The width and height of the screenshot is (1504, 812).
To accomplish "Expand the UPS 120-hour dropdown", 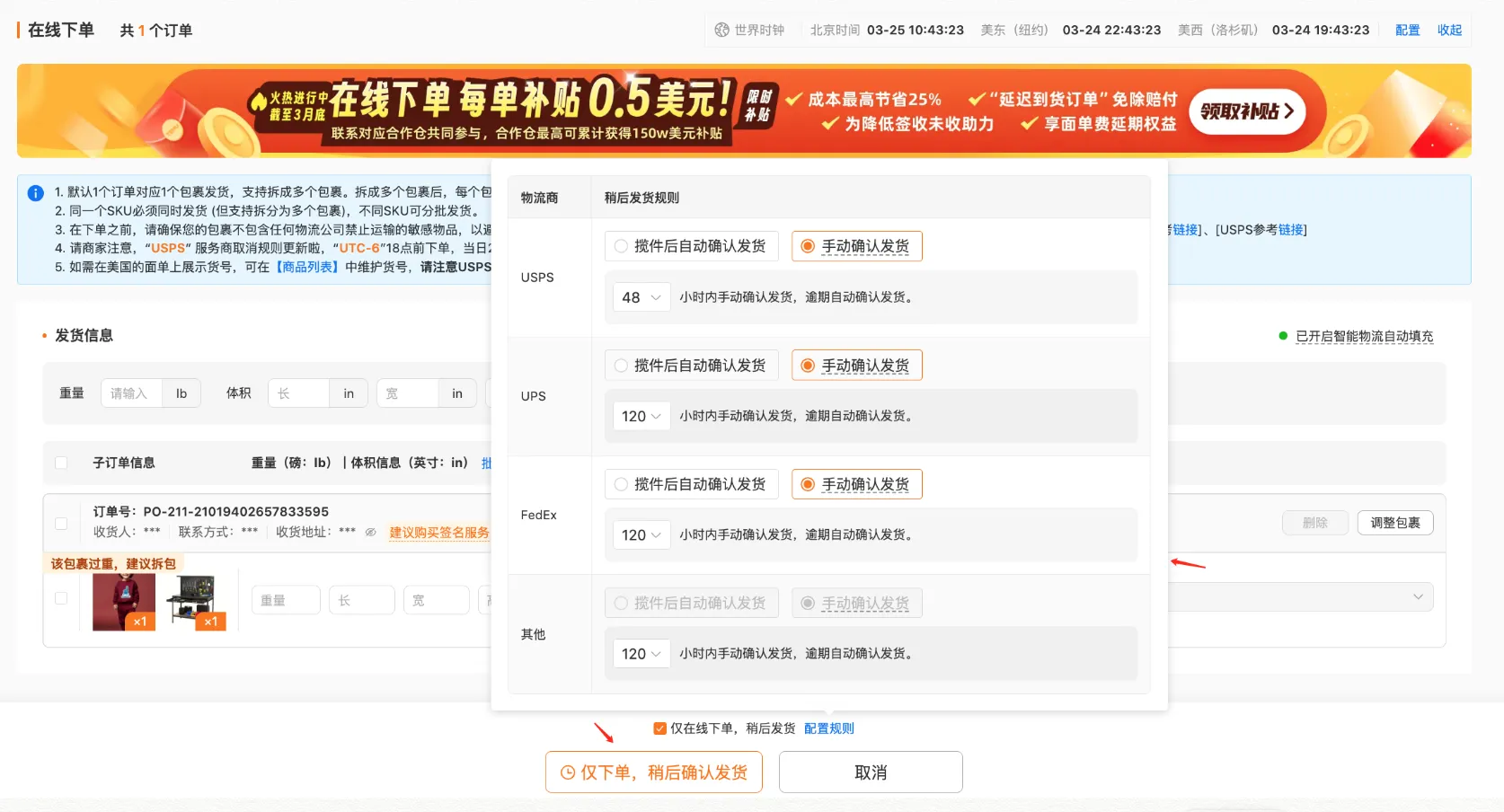I will tap(641, 416).
